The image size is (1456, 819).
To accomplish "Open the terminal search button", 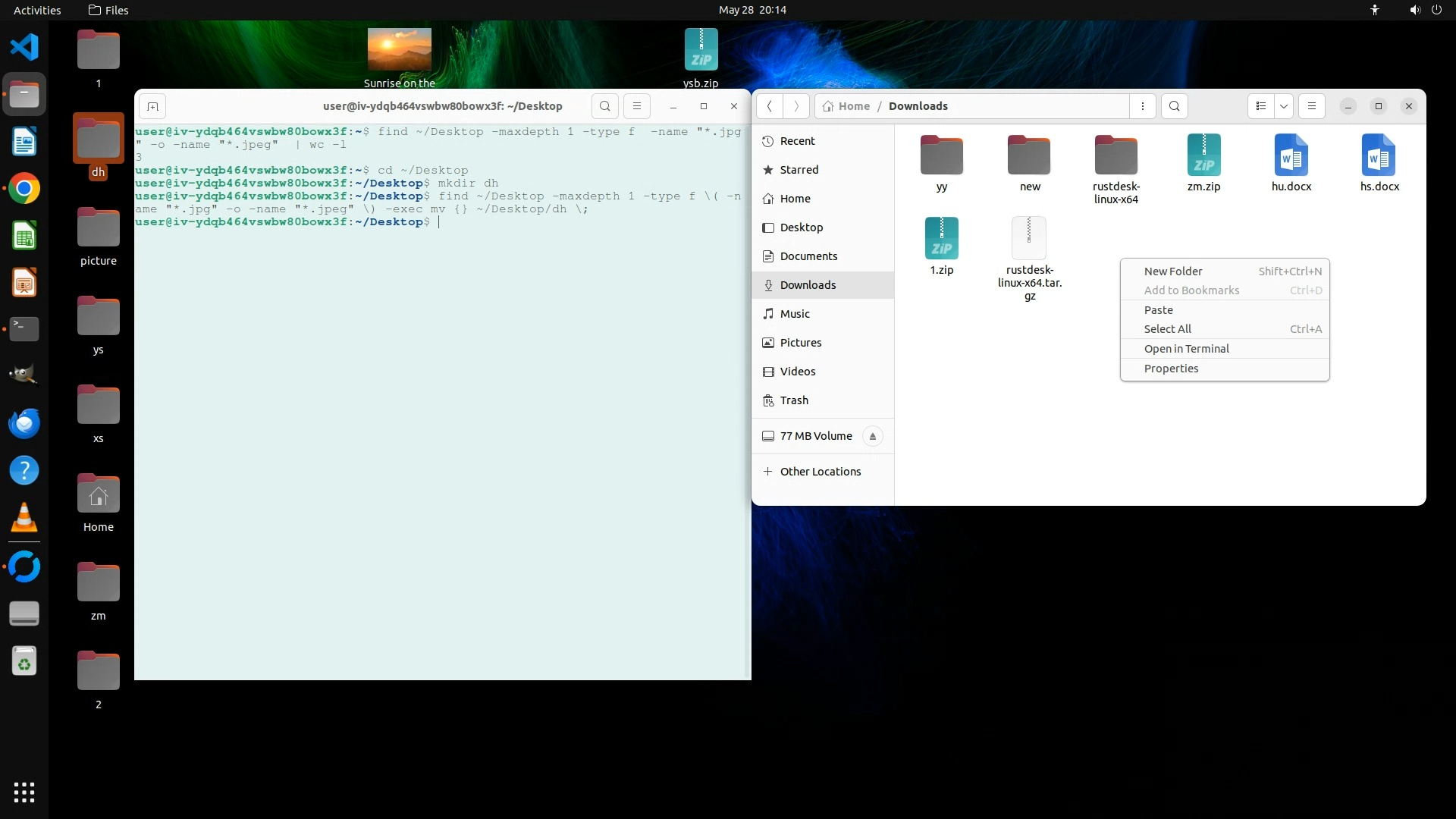I will click(604, 106).
